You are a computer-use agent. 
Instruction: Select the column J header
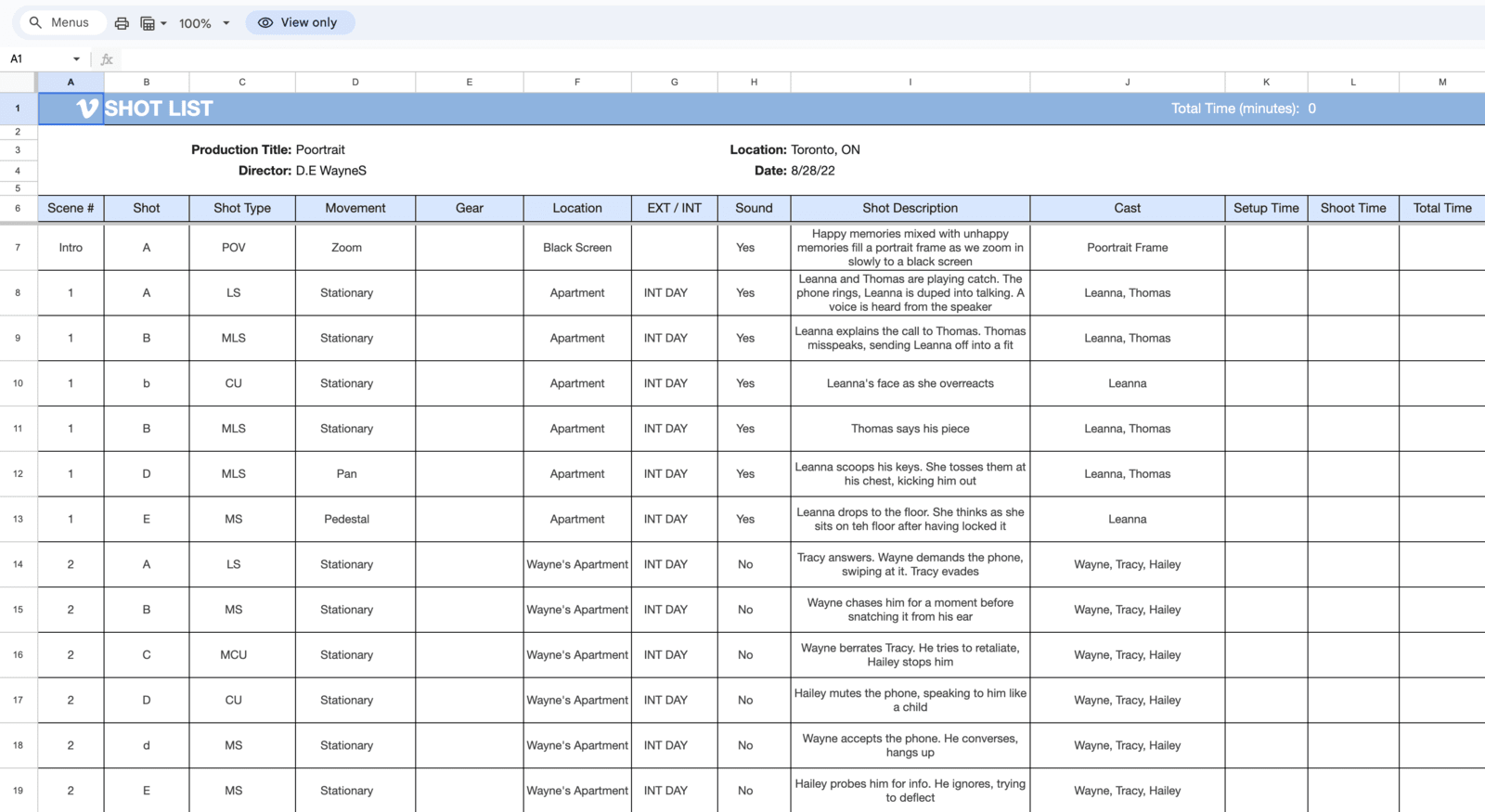tap(1127, 82)
